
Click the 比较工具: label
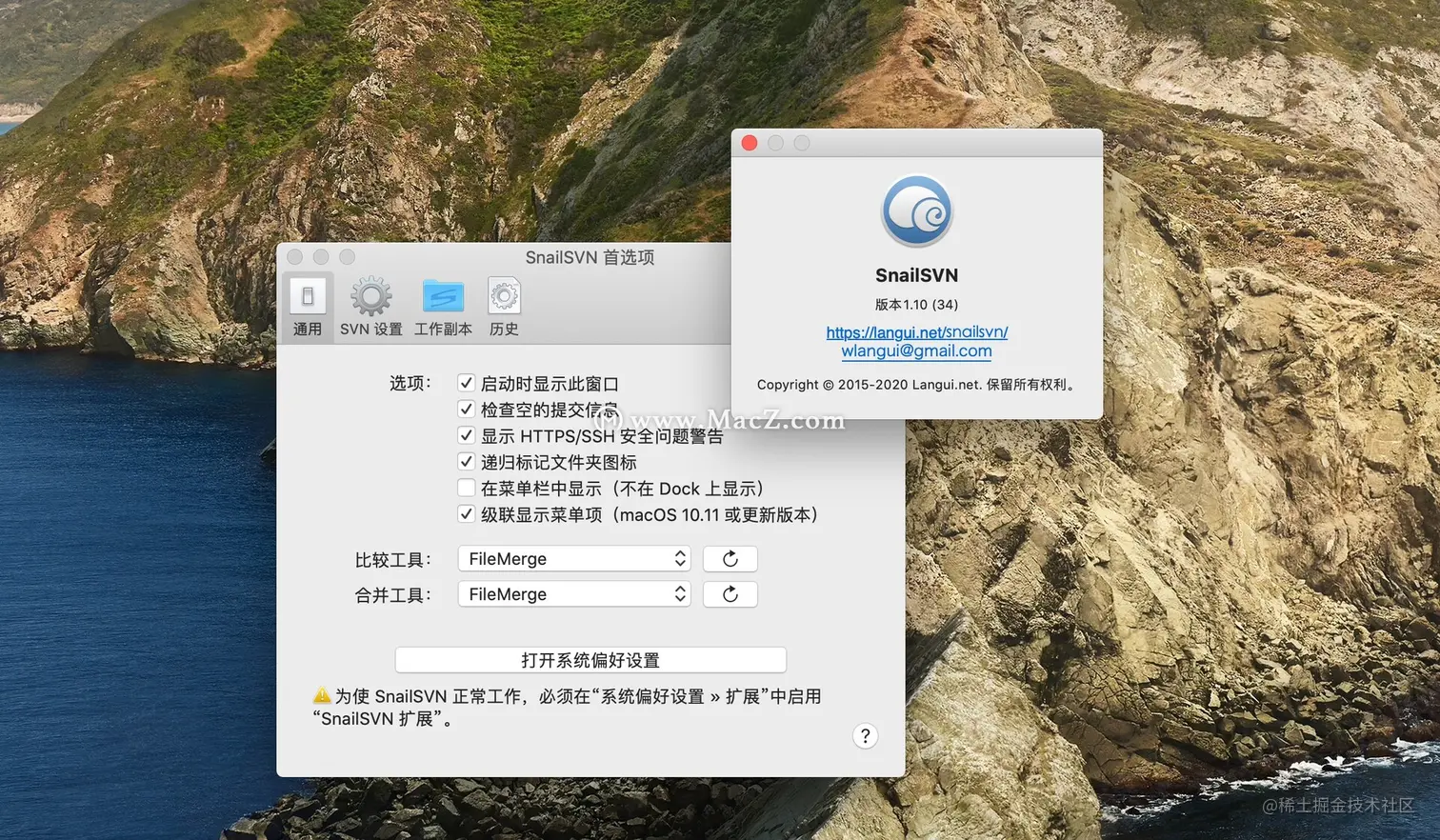[392, 560]
